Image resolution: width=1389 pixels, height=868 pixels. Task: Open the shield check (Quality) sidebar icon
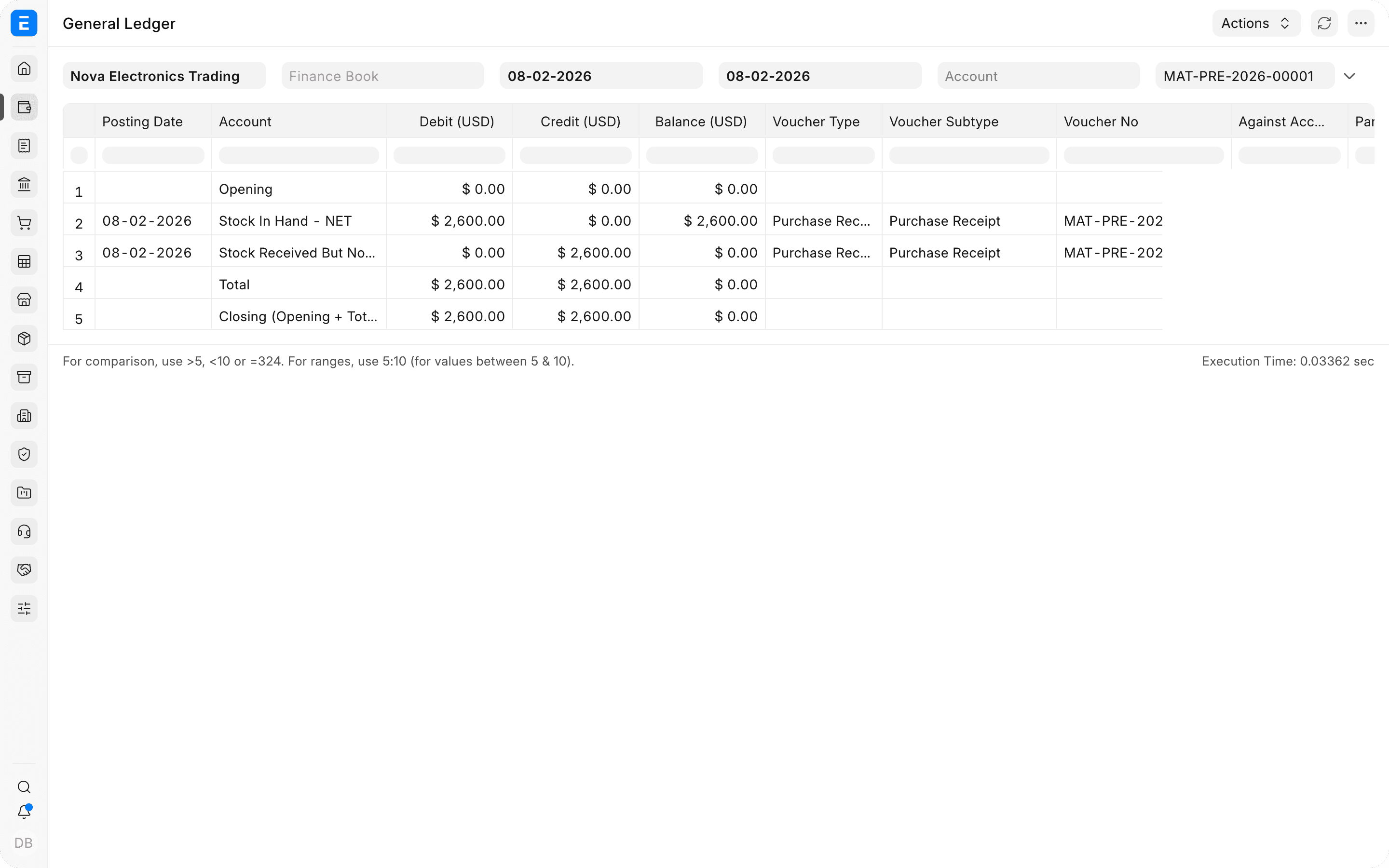pyautogui.click(x=24, y=454)
